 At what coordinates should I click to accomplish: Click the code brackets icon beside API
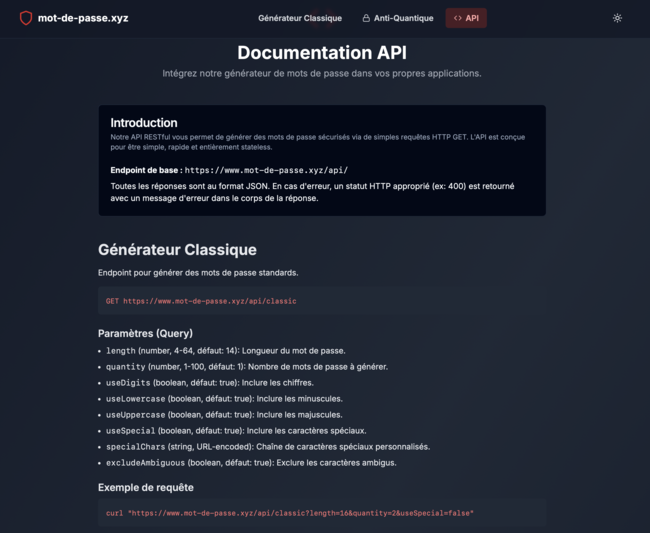458,18
